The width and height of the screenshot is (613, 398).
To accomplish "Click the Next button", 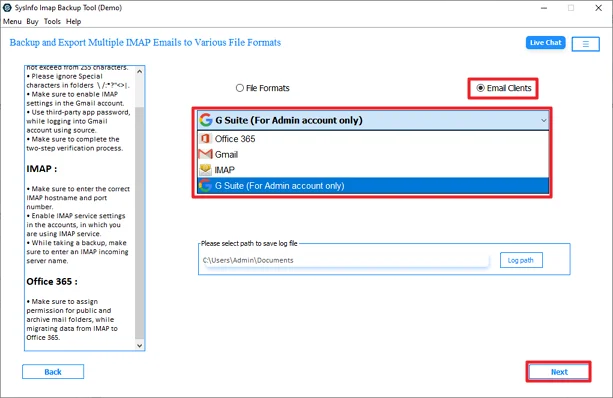I will point(559,372).
